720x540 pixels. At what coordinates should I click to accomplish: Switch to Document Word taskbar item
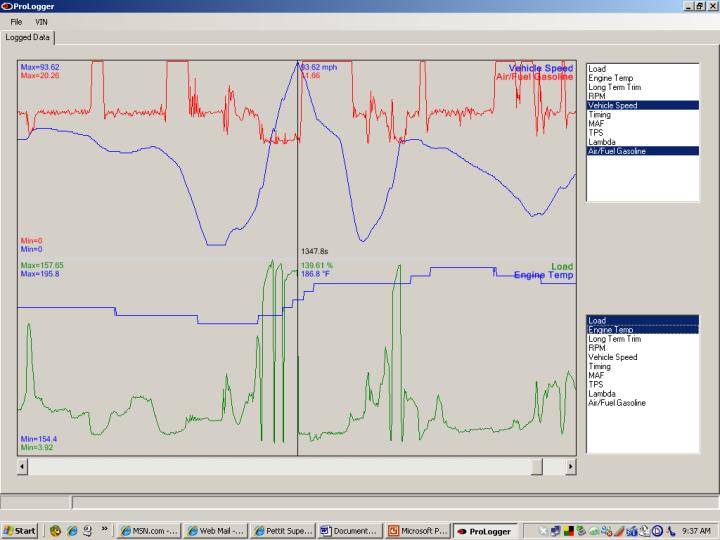pos(350,531)
